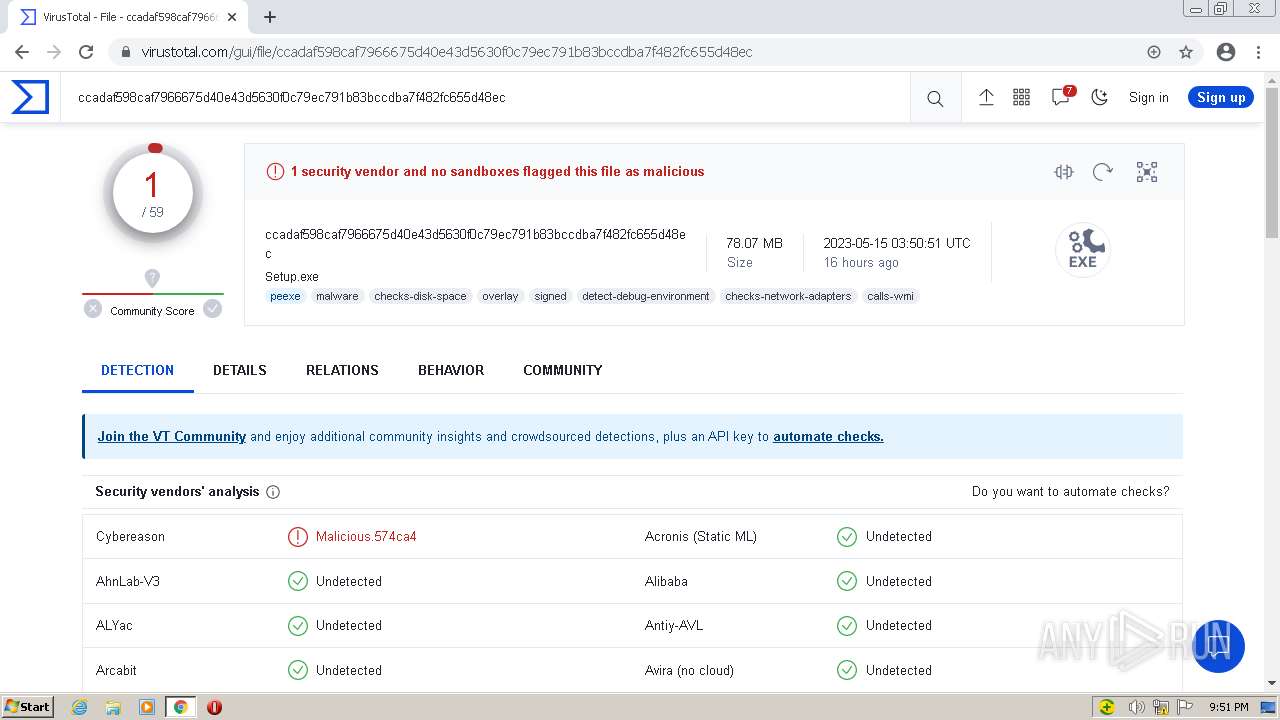Click the AhnLab-V3 vendor name
The height and width of the screenshot is (720, 1280).
pos(128,581)
